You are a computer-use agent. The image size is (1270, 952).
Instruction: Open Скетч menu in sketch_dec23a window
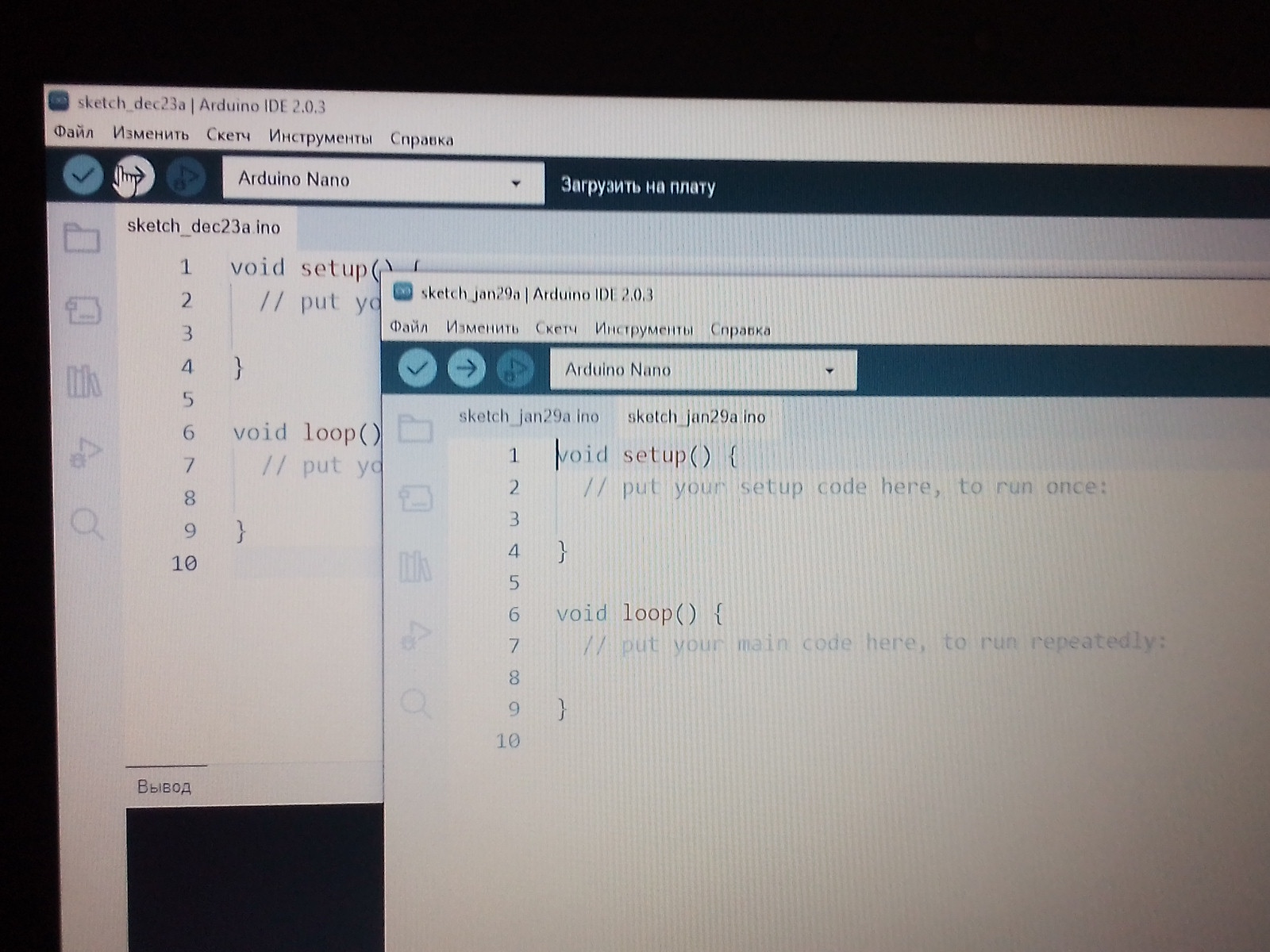click(229, 135)
